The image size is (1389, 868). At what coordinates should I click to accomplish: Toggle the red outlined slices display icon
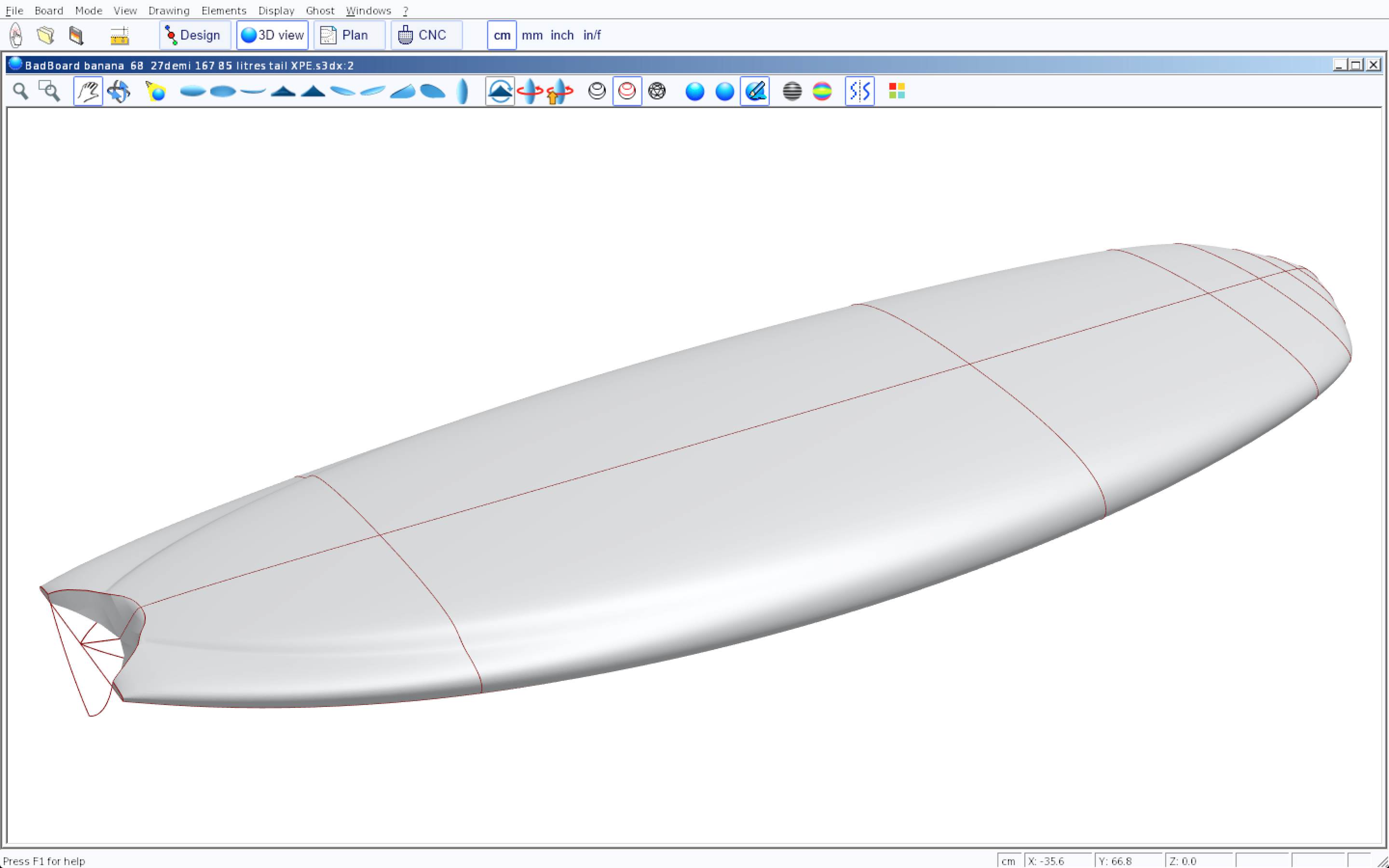[x=627, y=91]
